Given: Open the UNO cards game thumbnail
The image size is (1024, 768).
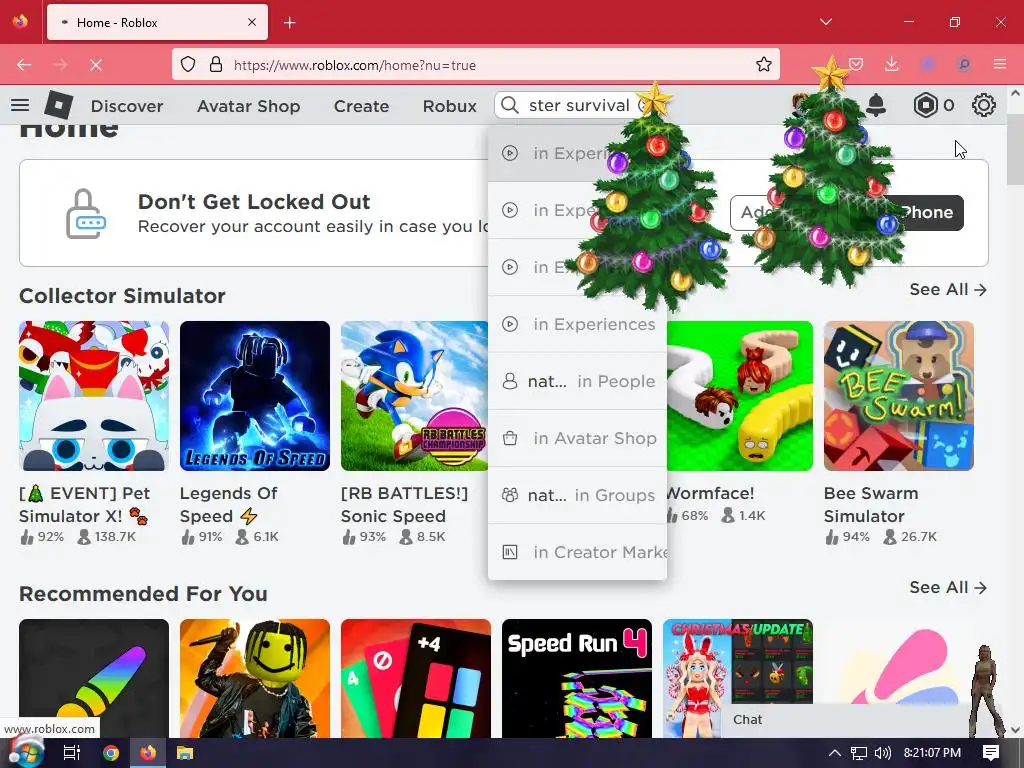Looking at the screenshot, I should pyautogui.click(x=415, y=678).
